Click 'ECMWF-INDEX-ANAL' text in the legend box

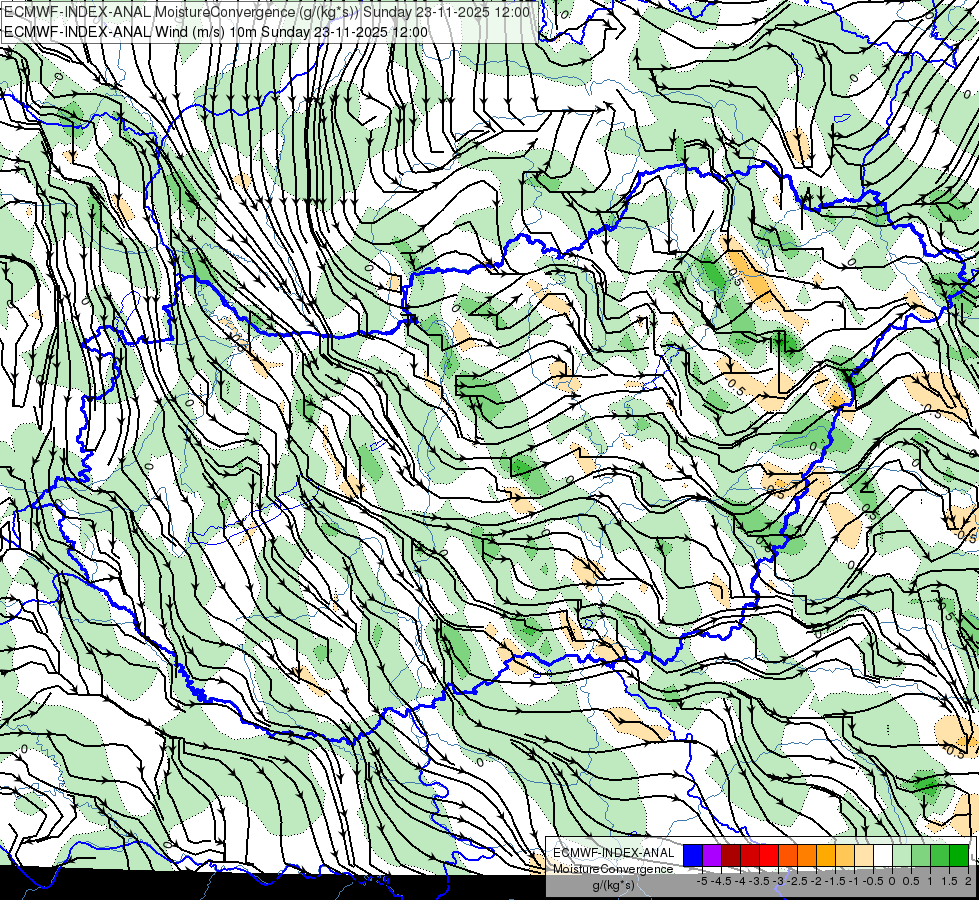tap(614, 853)
